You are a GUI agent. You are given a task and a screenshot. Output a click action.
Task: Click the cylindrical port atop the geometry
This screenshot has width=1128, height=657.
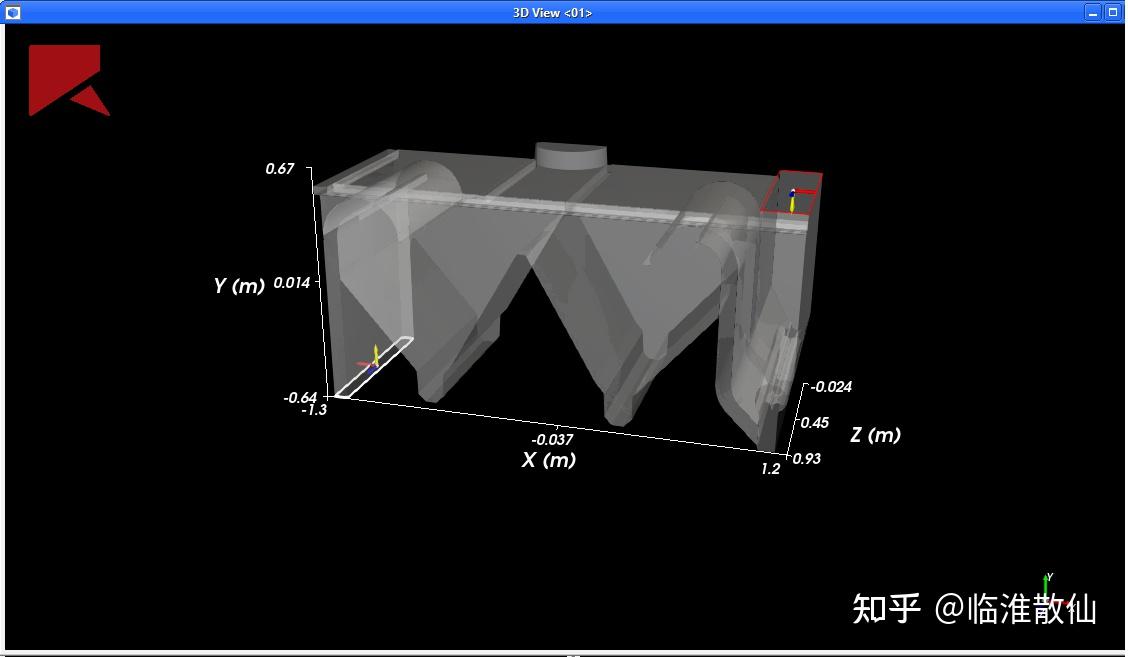click(571, 155)
